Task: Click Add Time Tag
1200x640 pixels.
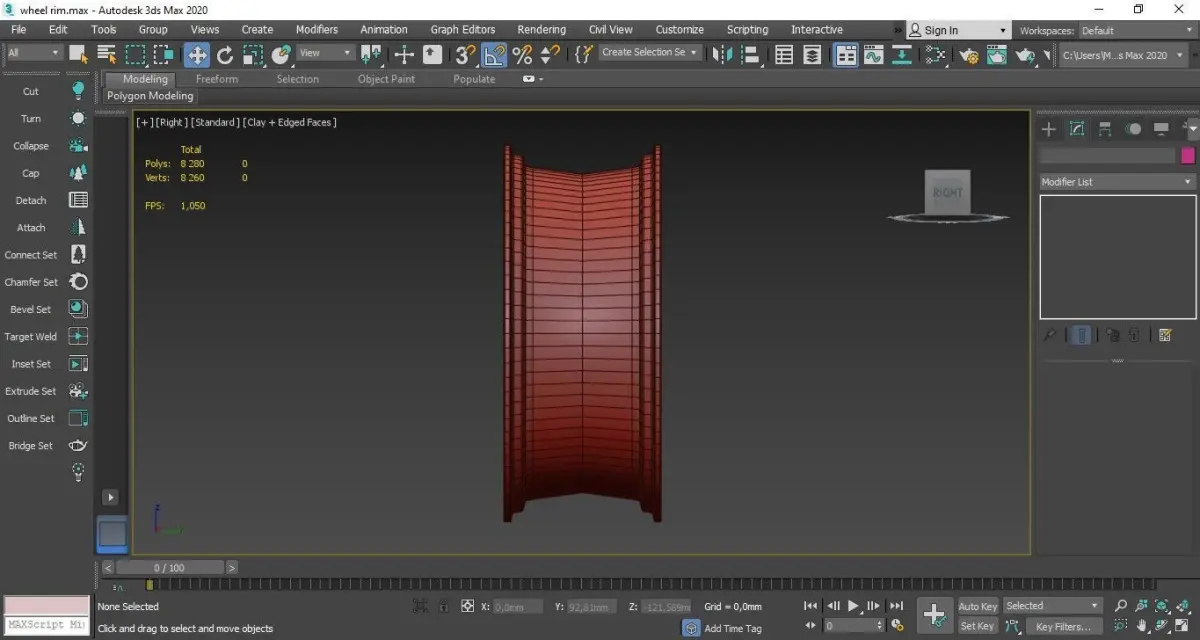Action: click(x=732, y=628)
